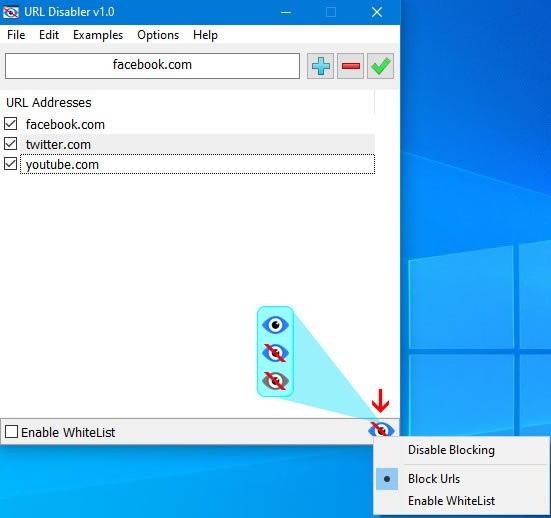This screenshot has width=551, height=518.
Task: Click the blue crossed-out eye icon in callout
Action: [276, 353]
